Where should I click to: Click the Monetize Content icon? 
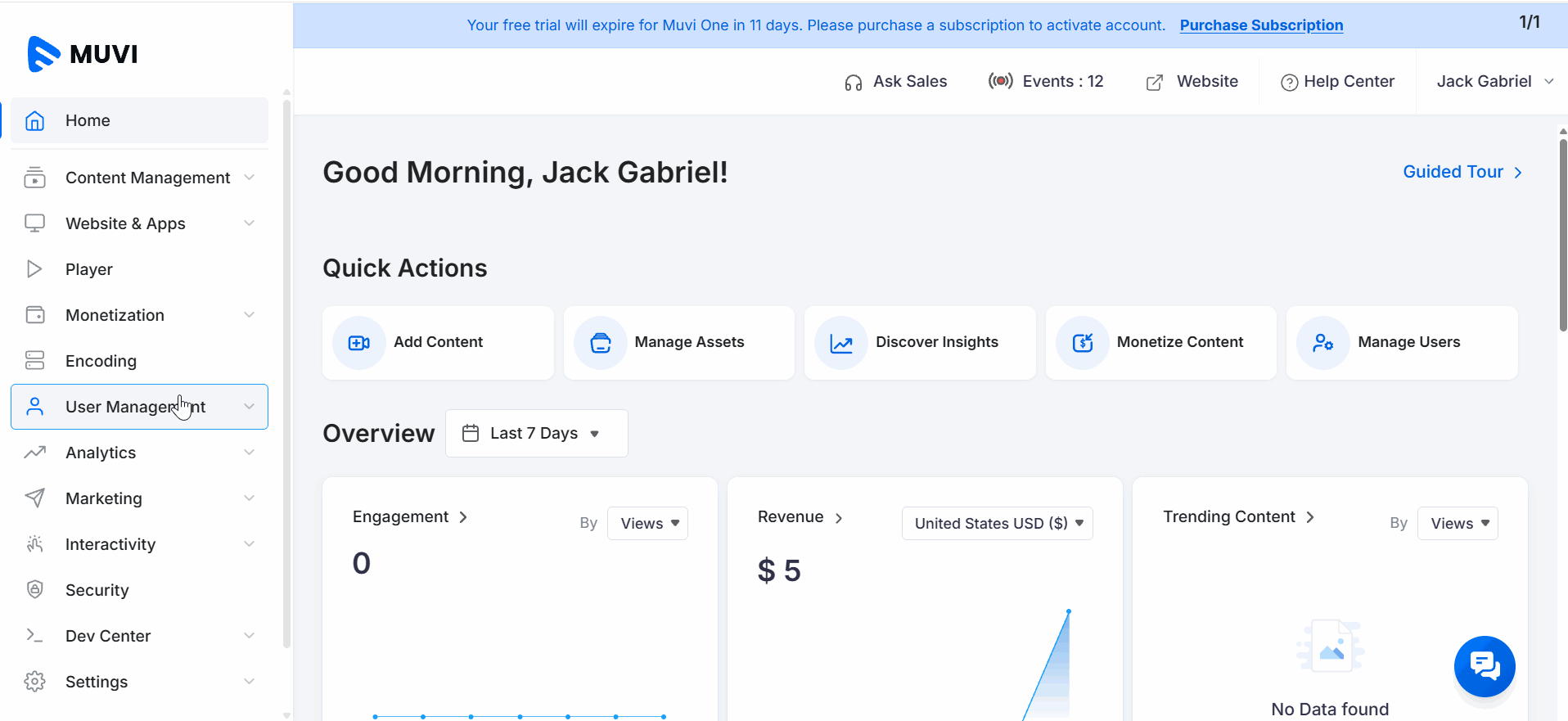1082,343
